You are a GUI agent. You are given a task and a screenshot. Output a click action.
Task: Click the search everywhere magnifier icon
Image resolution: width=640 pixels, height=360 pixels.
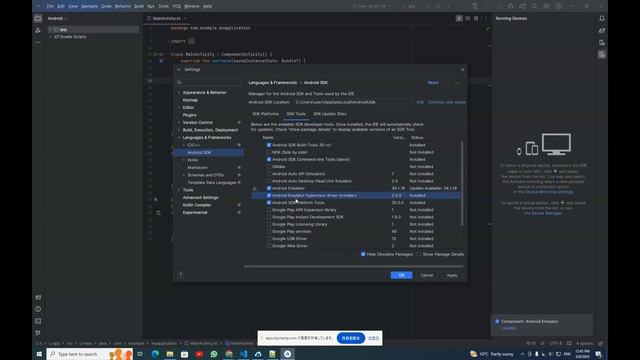tap(534, 6)
